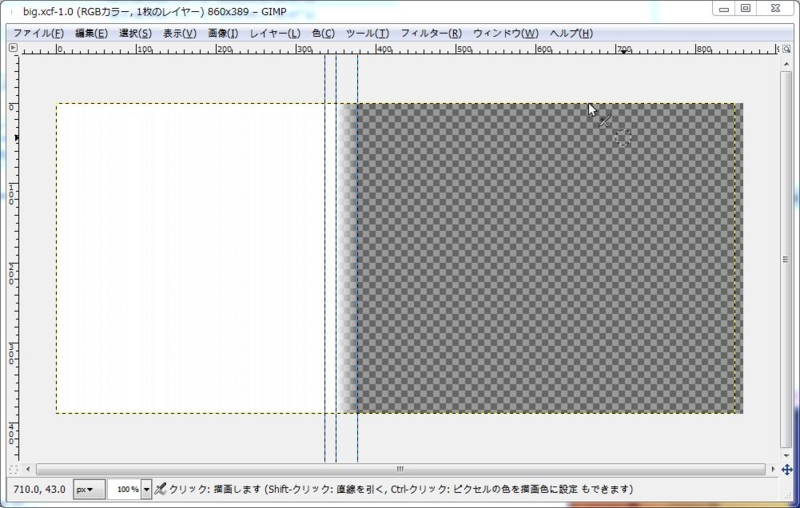
Task: Open the 表示(V) menu
Action: tap(180, 34)
